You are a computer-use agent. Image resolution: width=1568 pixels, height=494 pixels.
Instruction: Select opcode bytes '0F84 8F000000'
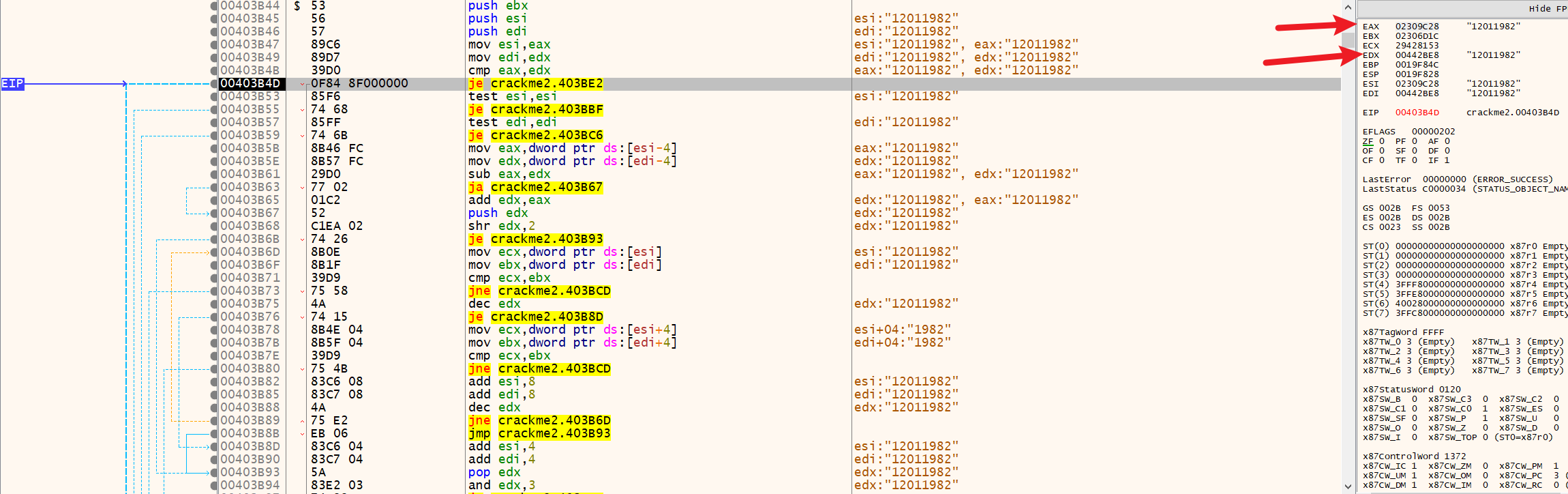coord(359,84)
